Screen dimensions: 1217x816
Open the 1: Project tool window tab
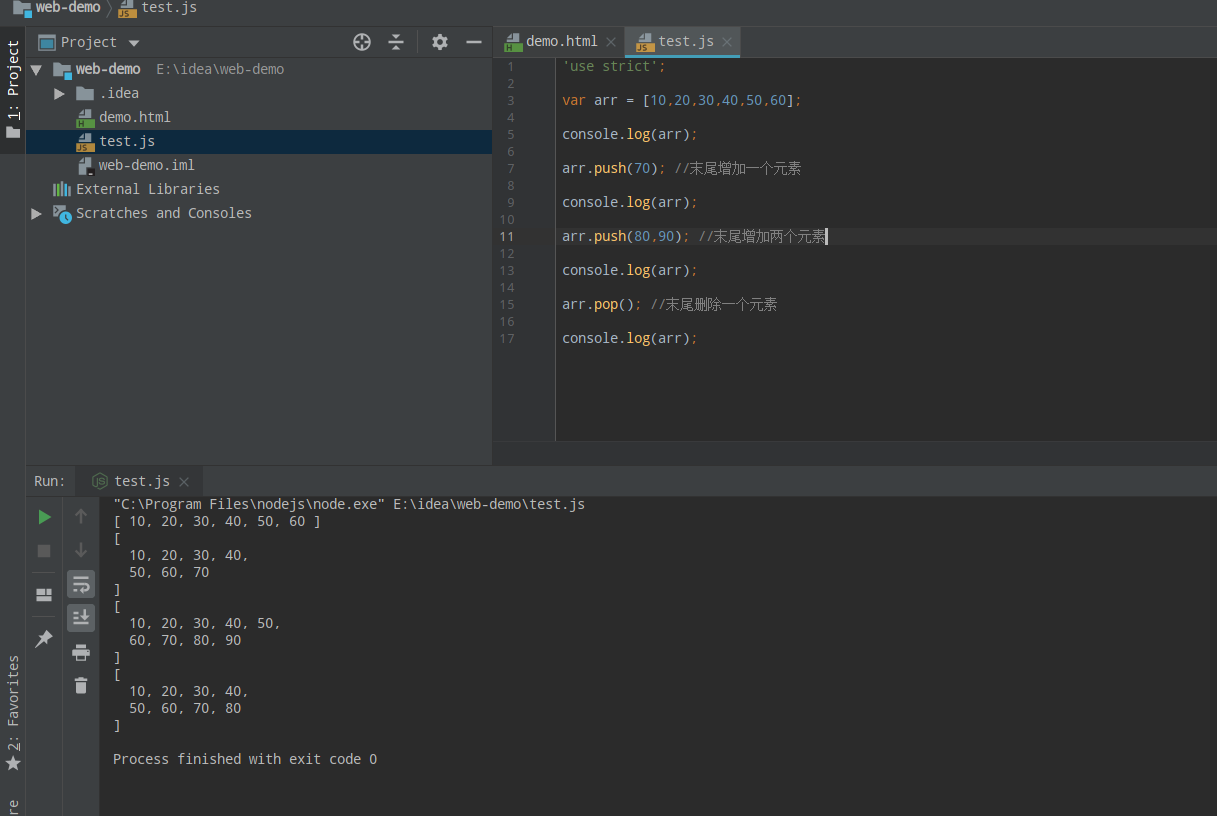13,89
